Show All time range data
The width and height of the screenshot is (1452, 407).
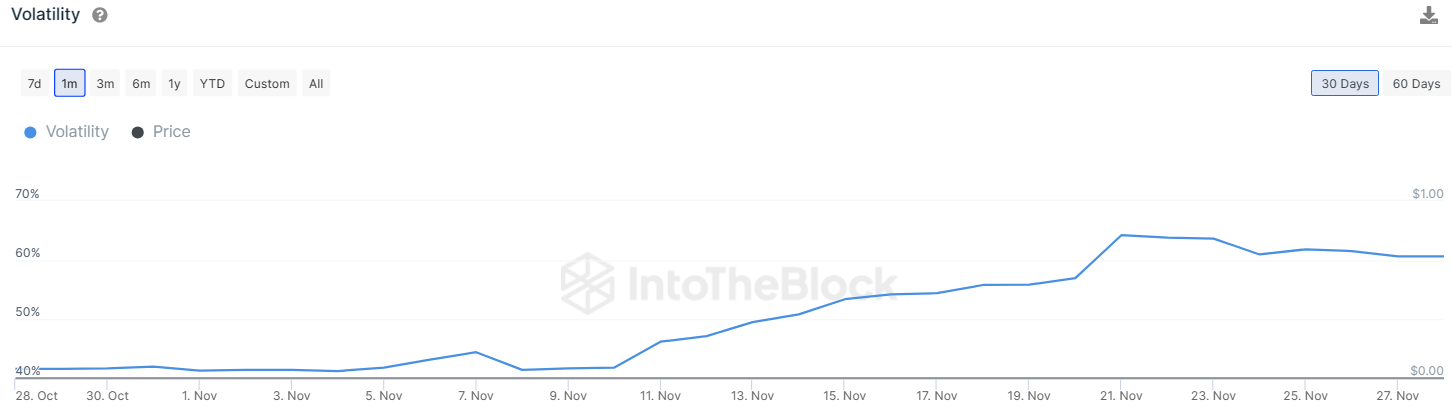point(316,83)
